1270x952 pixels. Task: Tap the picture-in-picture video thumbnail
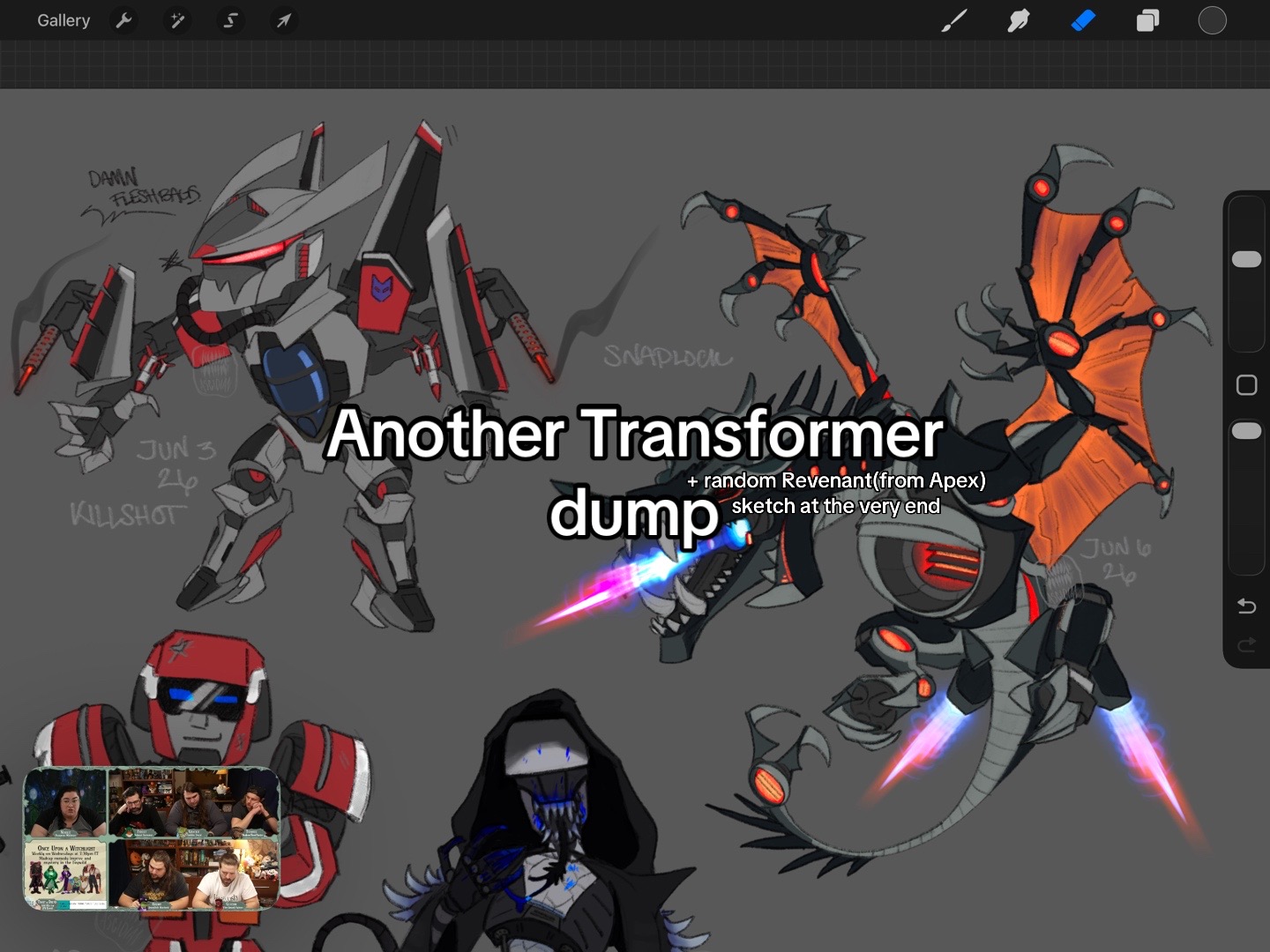[x=152, y=837]
